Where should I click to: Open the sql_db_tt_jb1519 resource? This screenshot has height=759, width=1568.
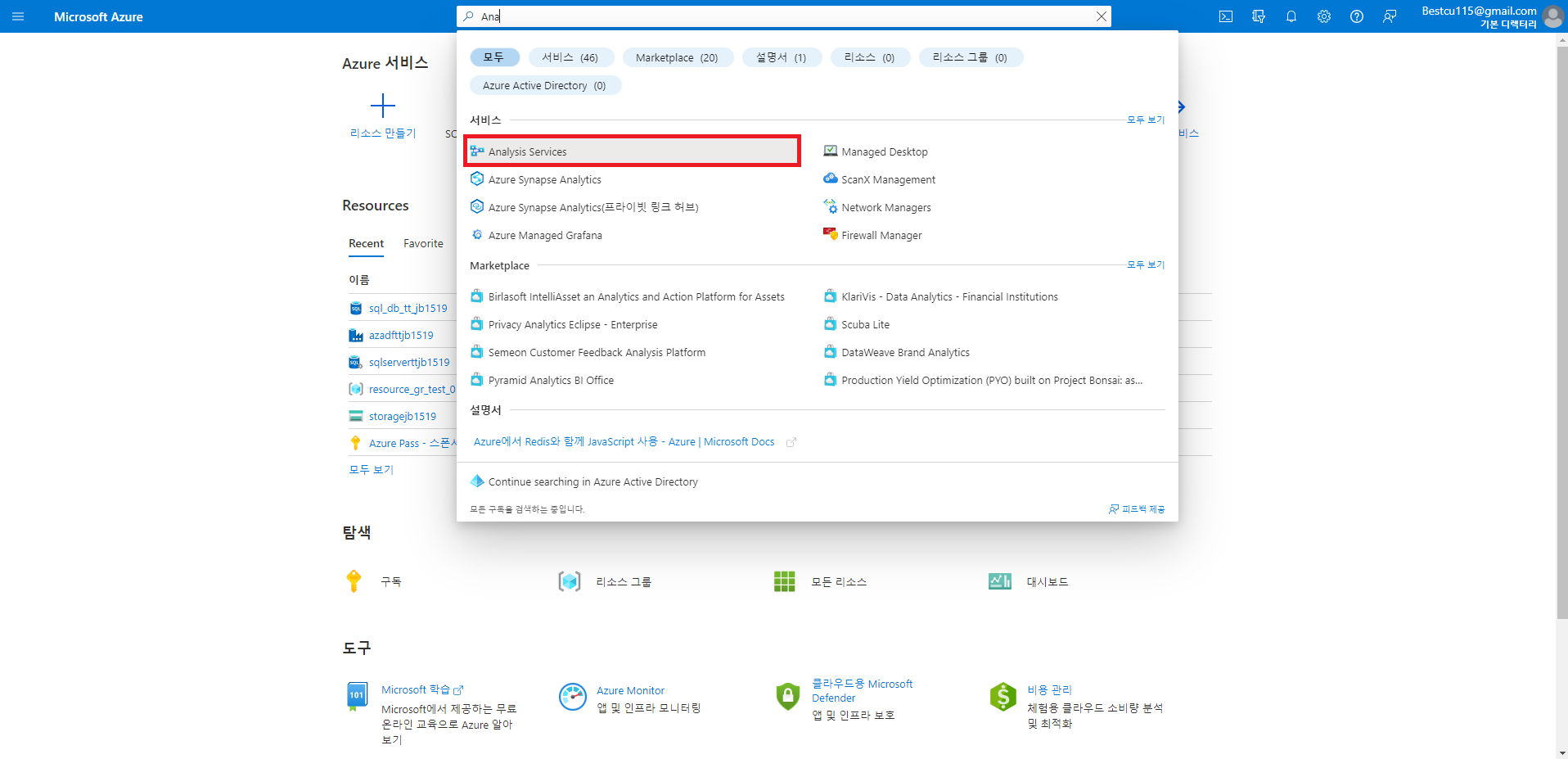coord(408,308)
